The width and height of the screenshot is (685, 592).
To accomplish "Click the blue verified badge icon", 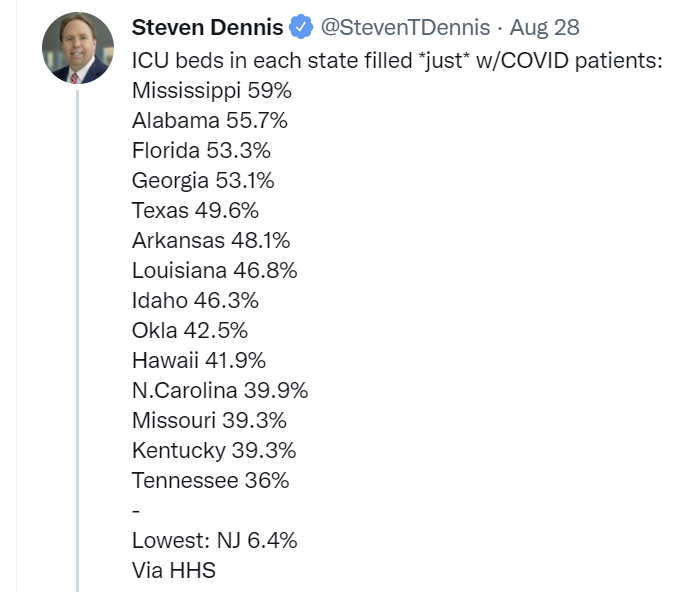I will click(303, 29).
